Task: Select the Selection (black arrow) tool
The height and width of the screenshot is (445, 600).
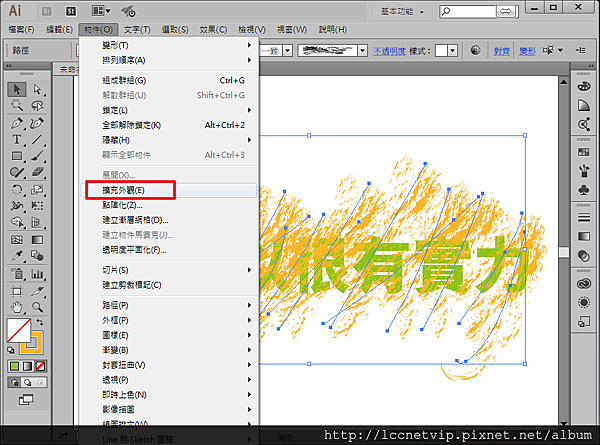Action: point(17,90)
